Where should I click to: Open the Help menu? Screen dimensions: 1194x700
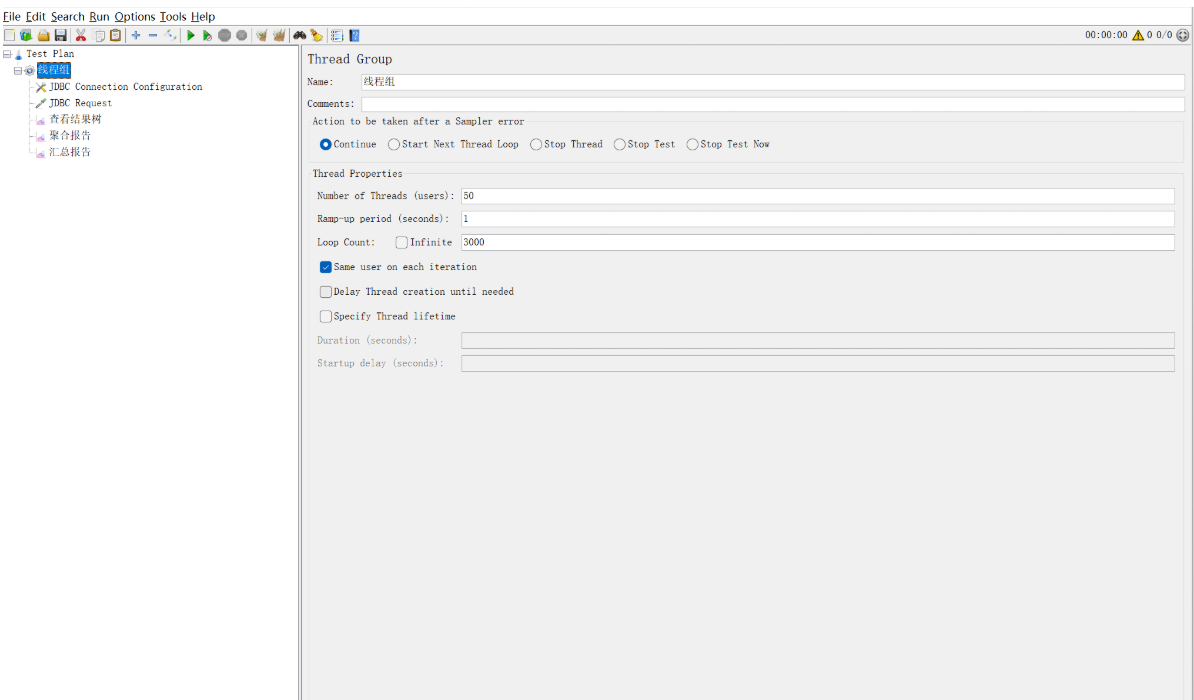203,16
